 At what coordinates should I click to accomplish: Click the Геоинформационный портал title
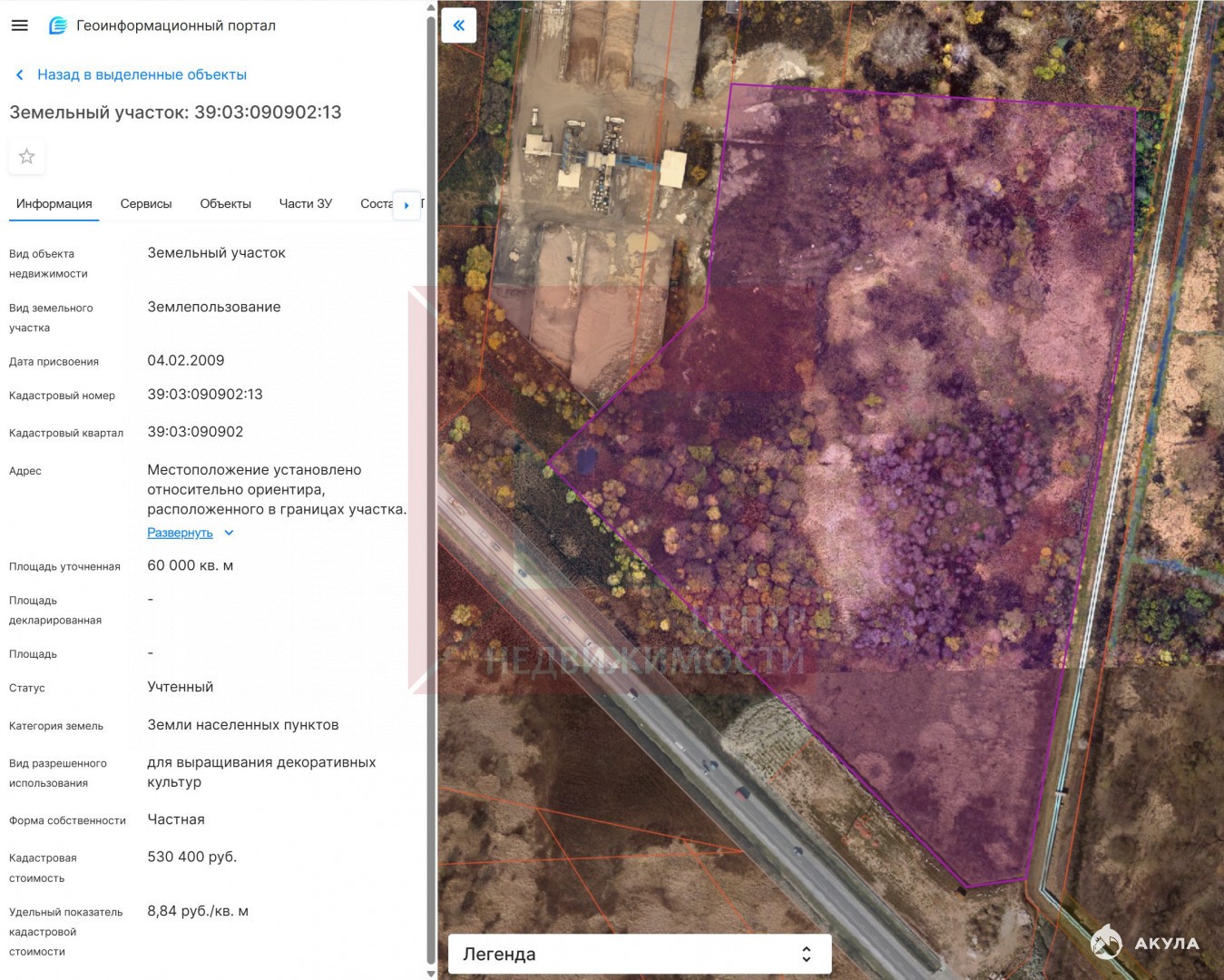click(176, 25)
